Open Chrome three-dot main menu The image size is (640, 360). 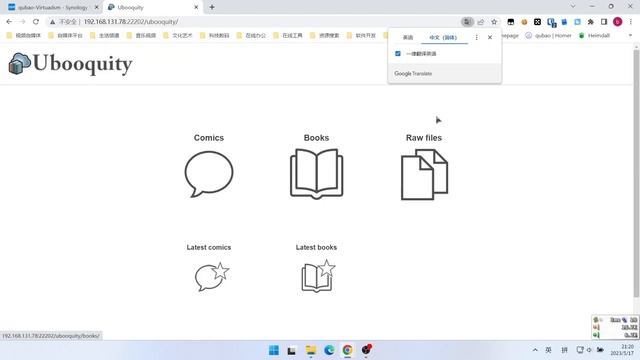[631, 22]
